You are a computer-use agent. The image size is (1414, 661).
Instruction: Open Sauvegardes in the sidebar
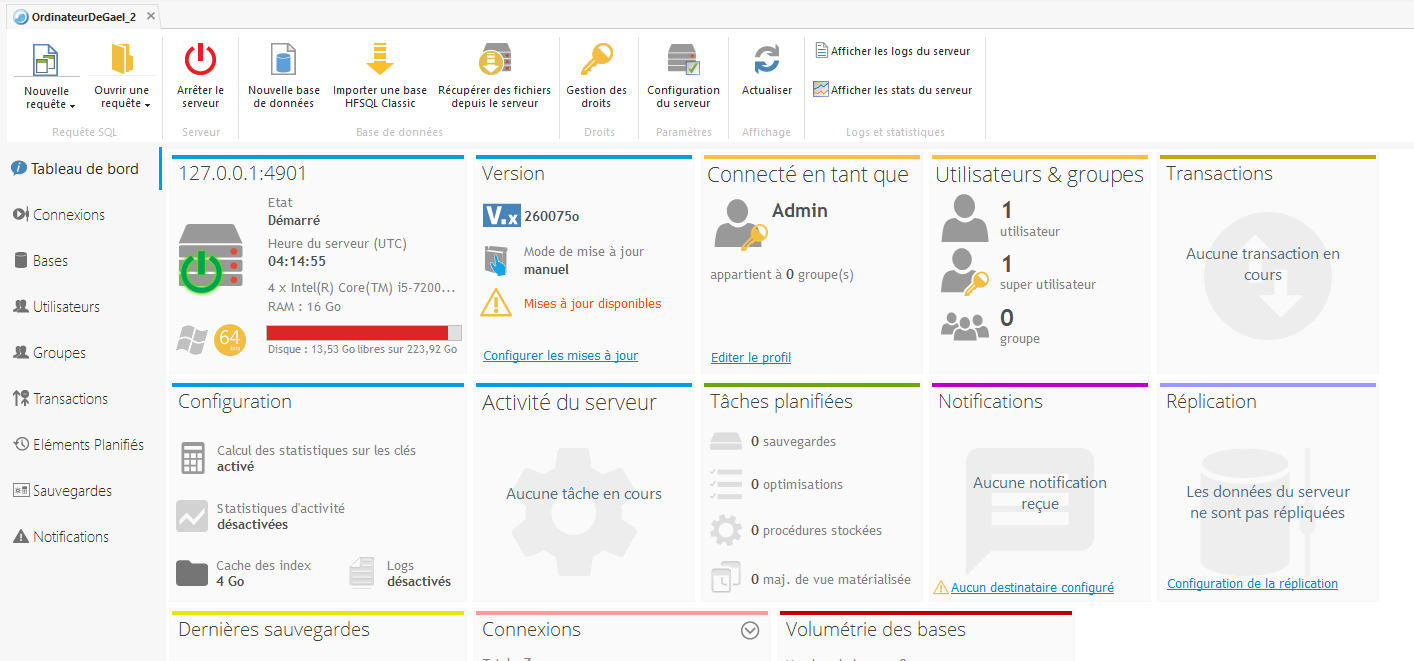click(62, 491)
